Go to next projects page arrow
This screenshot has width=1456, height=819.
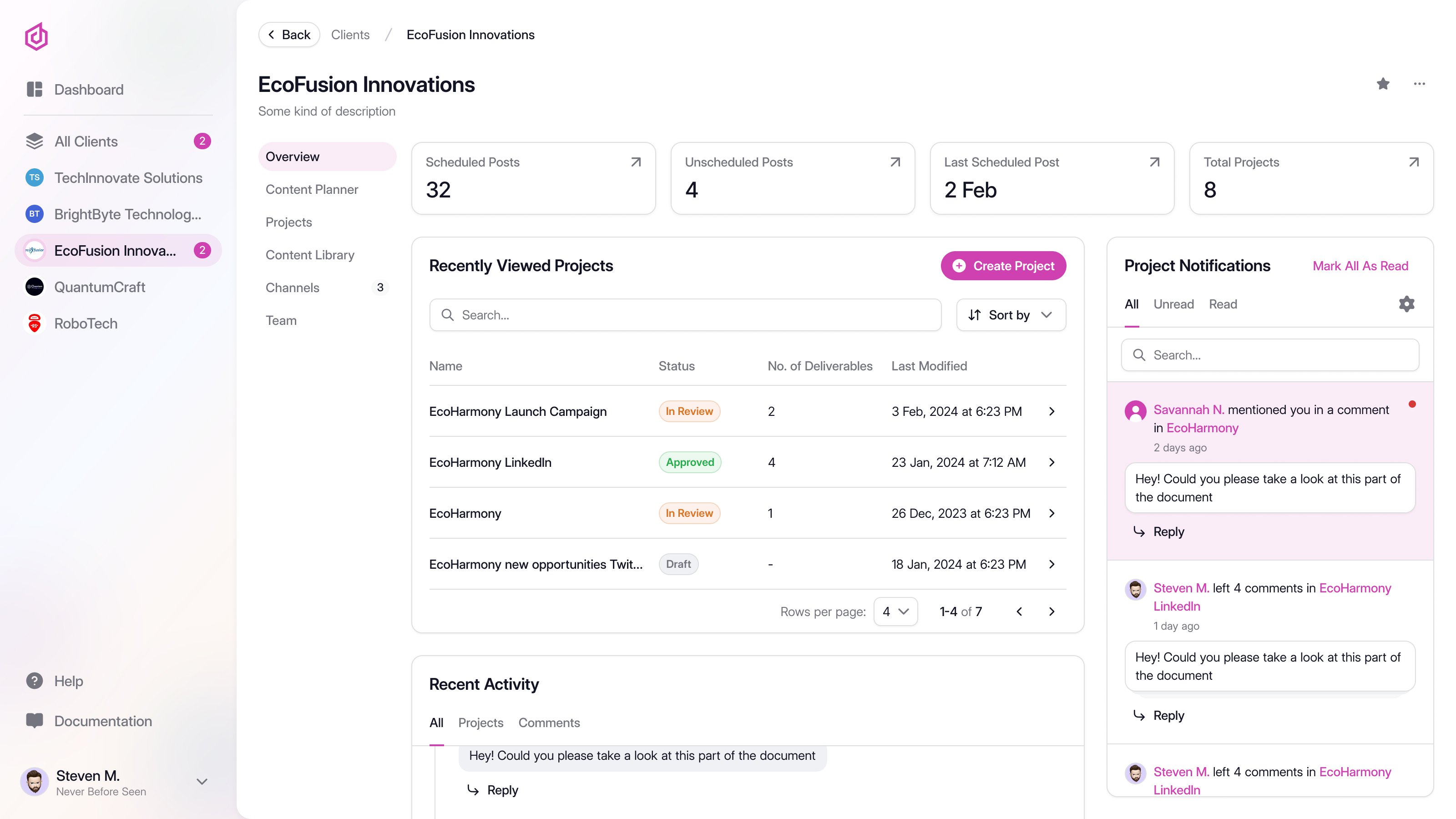1052,612
